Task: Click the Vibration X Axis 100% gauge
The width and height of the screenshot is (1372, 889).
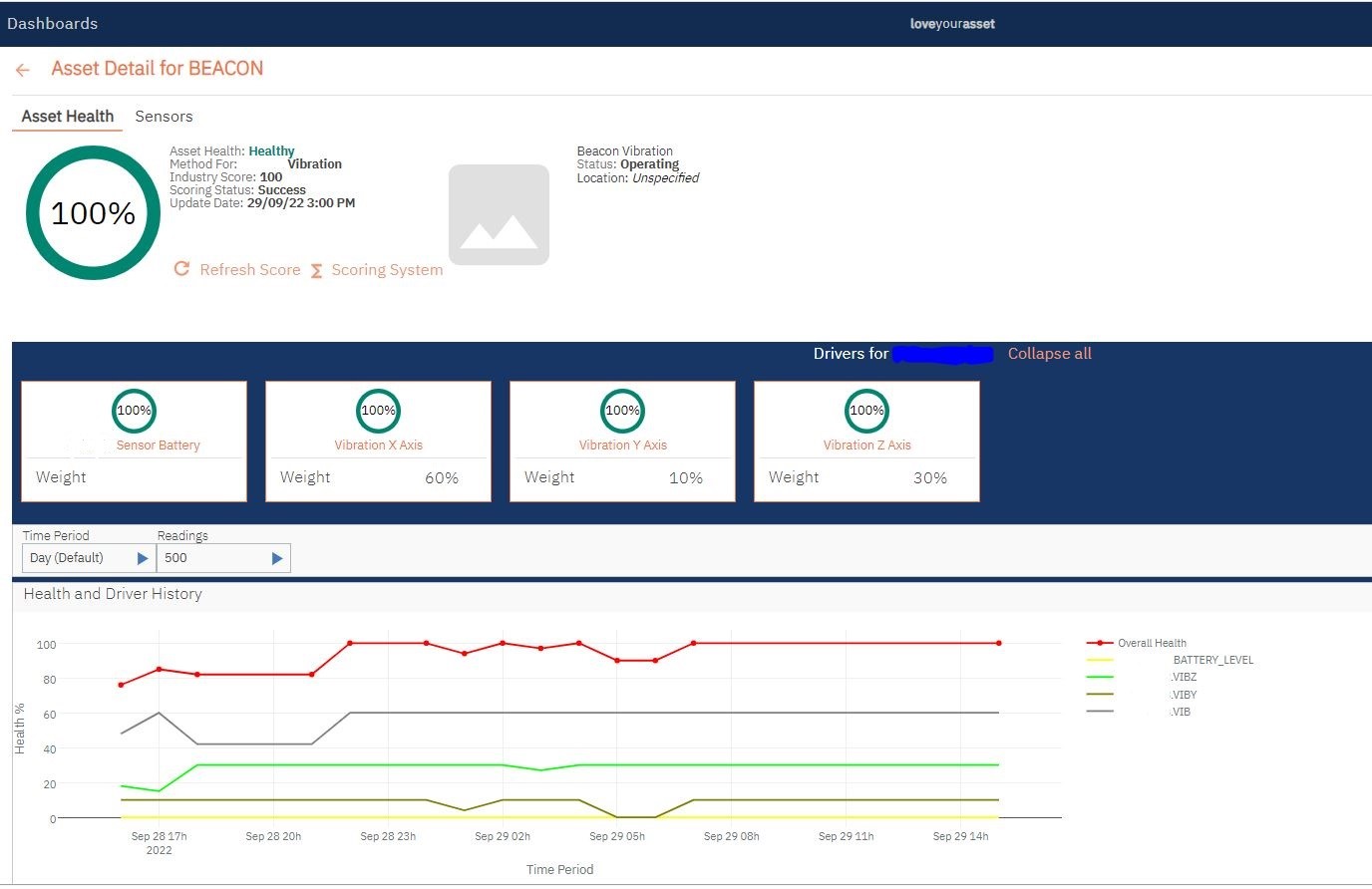Action: click(378, 411)
